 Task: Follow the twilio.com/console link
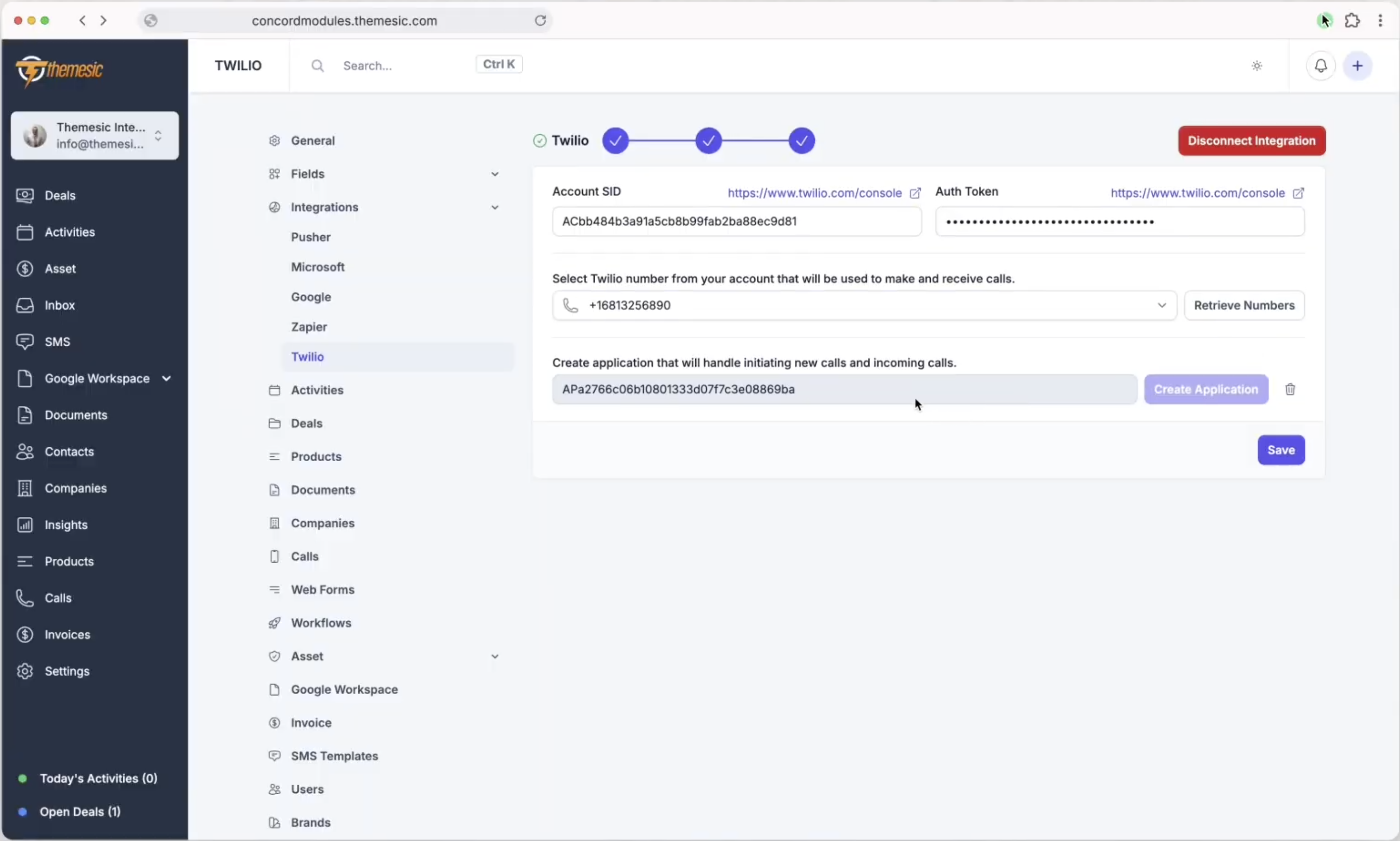point(813,193)
